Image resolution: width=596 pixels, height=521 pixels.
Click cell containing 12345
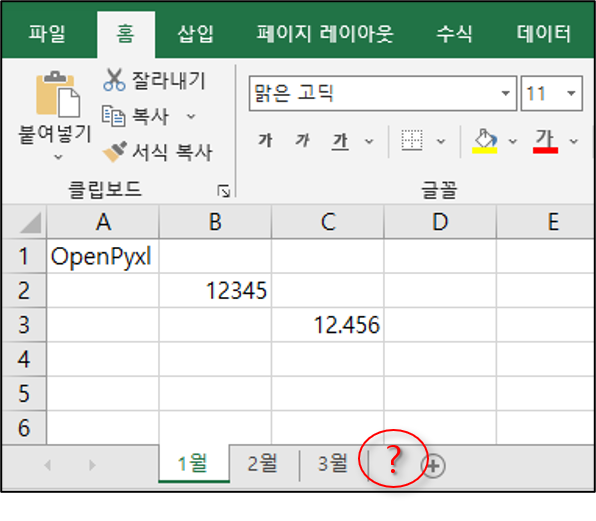[215, 290]
